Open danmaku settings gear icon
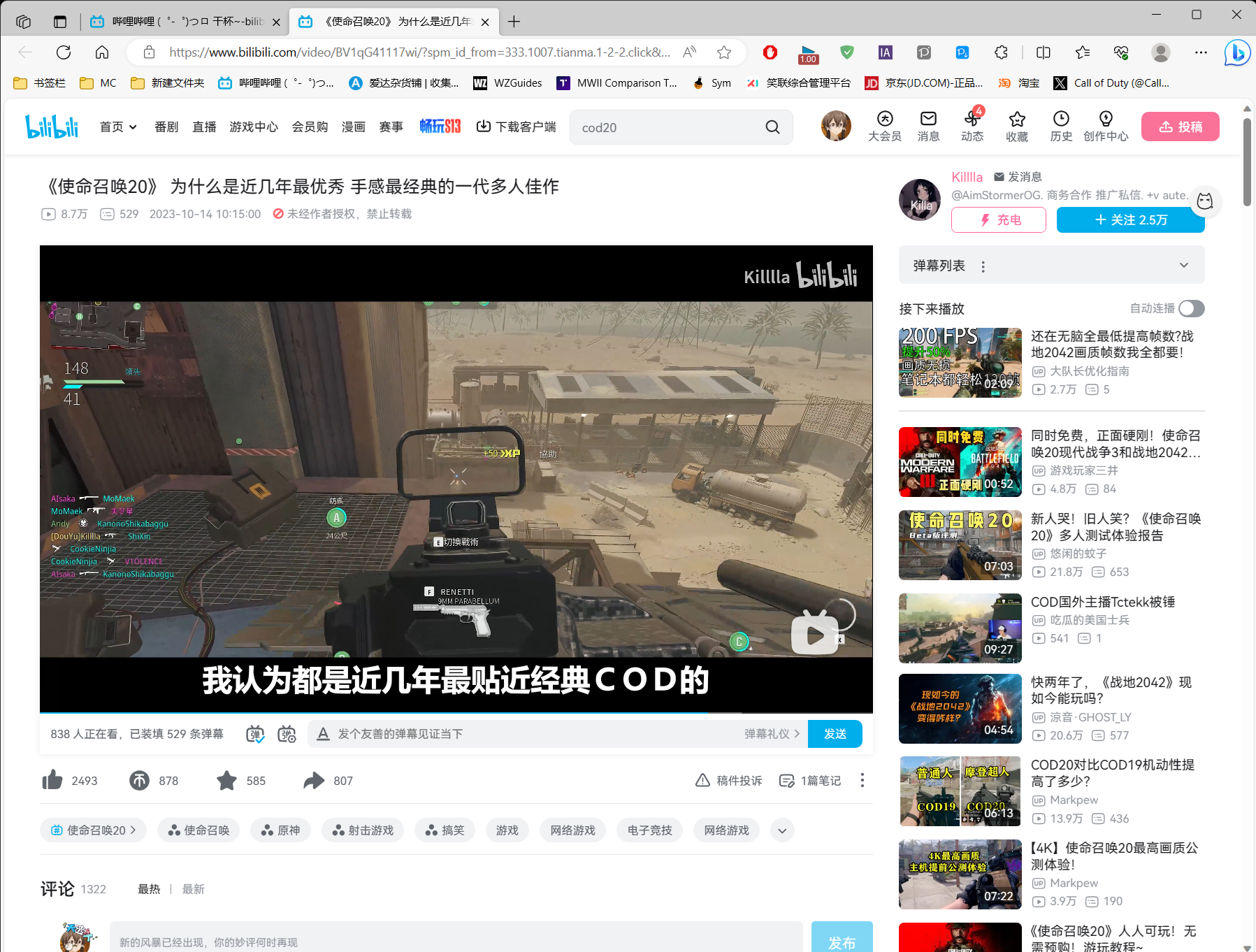 287,734
